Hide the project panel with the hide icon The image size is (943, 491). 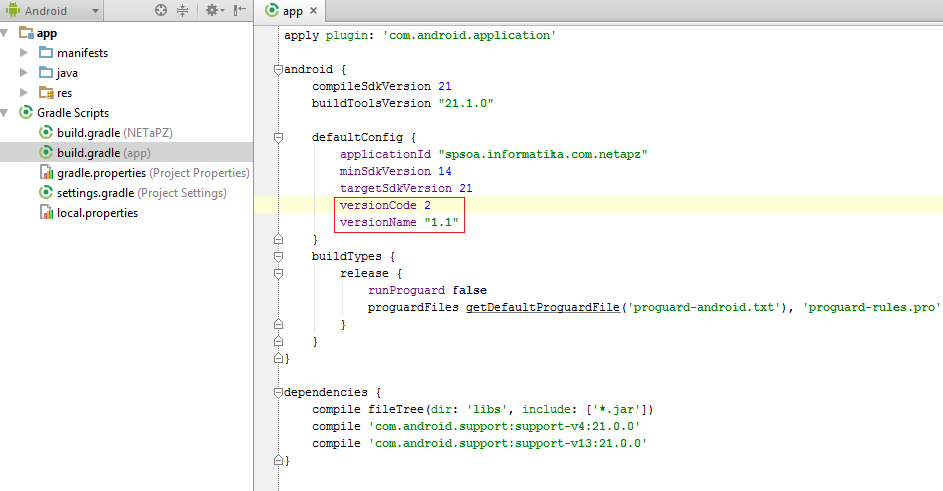click(x=240, y=11)
